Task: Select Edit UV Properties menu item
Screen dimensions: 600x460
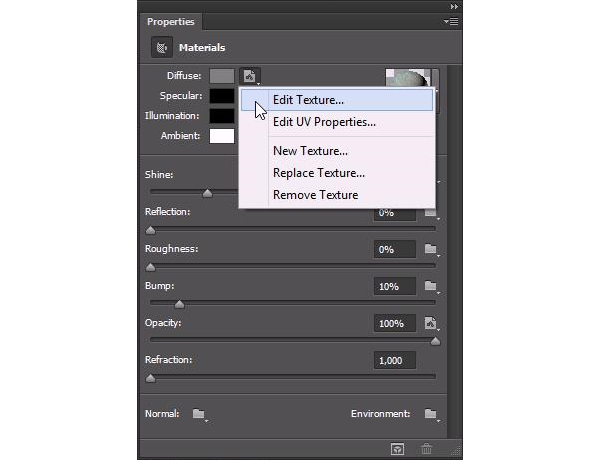Action: click(x=324, y=122)
